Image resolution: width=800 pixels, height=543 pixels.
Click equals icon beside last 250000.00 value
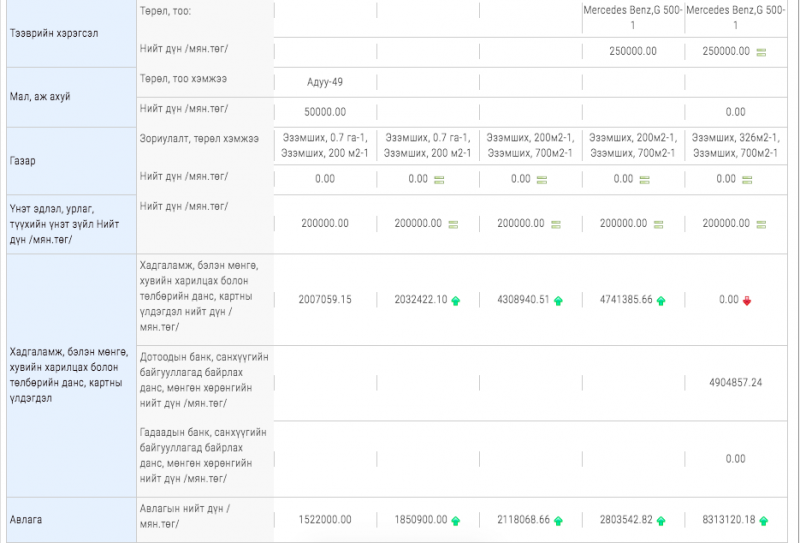tap(761, 52)
